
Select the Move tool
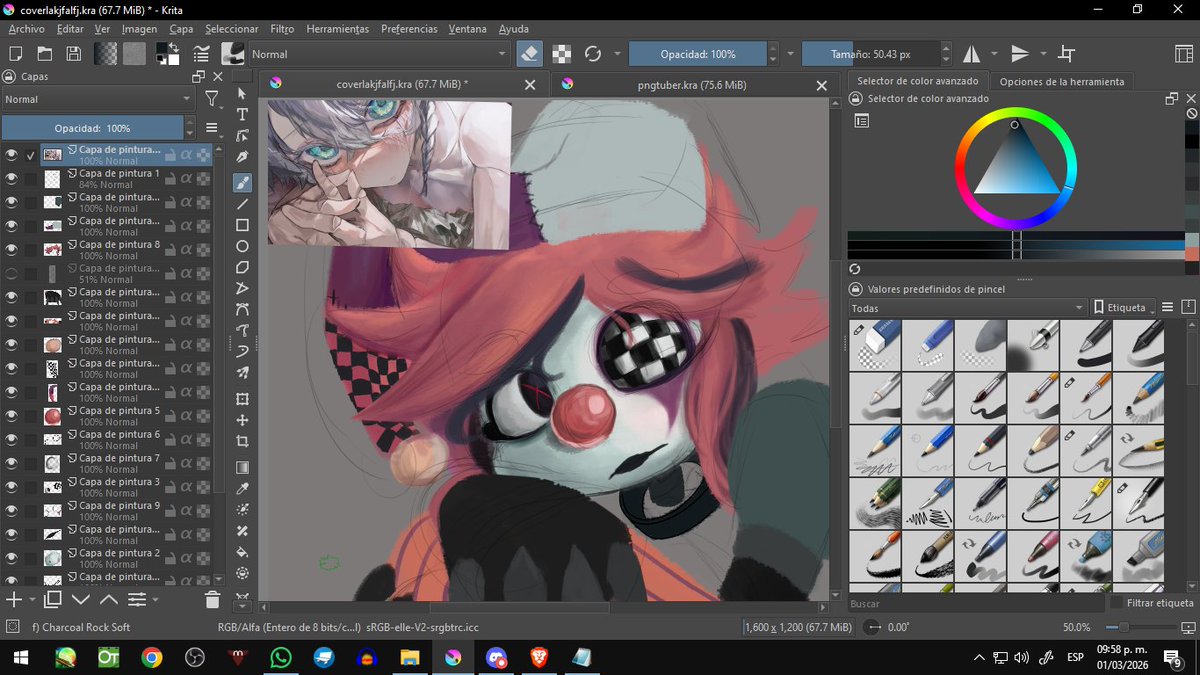pos(242,420)
